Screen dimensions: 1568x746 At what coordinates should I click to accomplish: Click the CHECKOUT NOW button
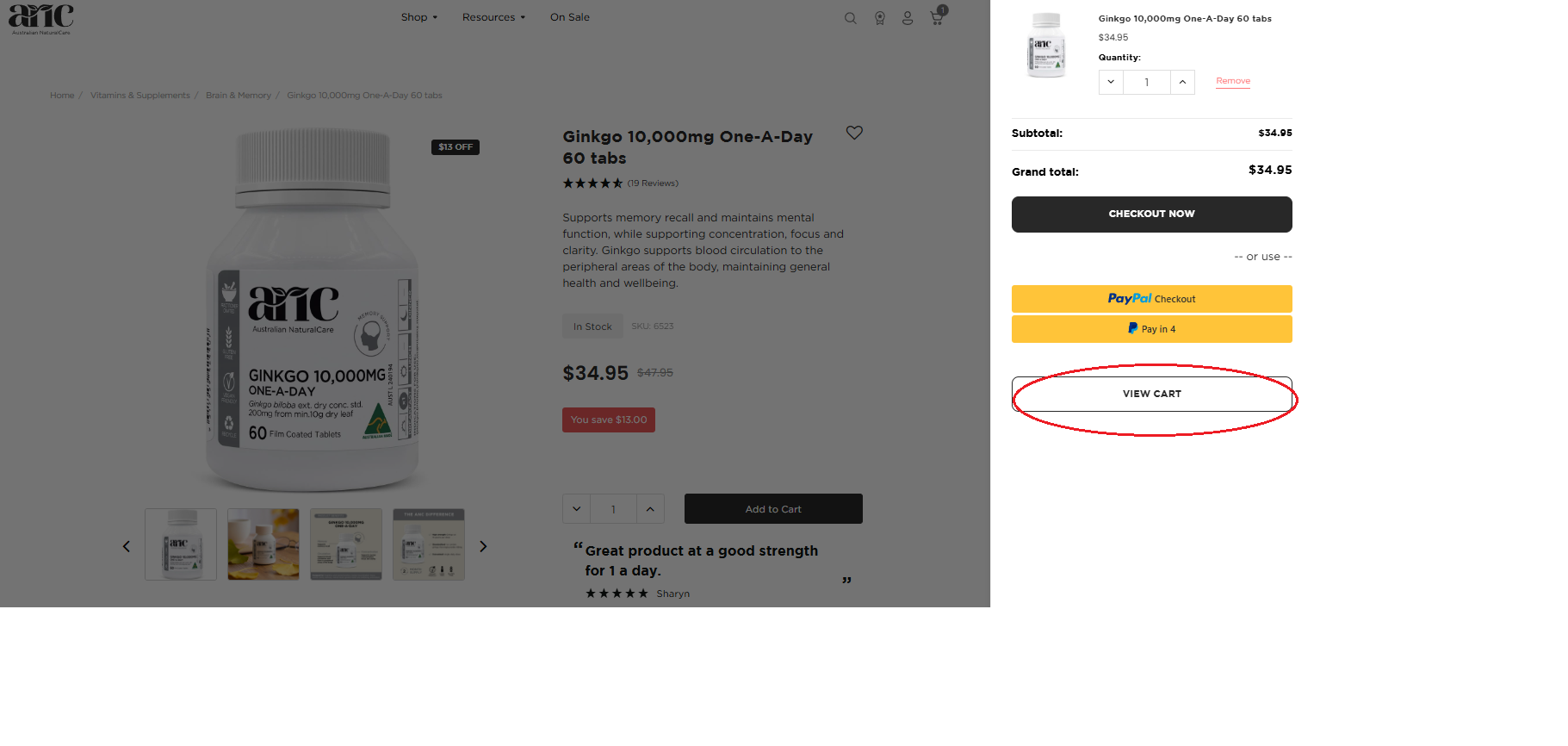pyautogui.click(x=1151, y=214)
